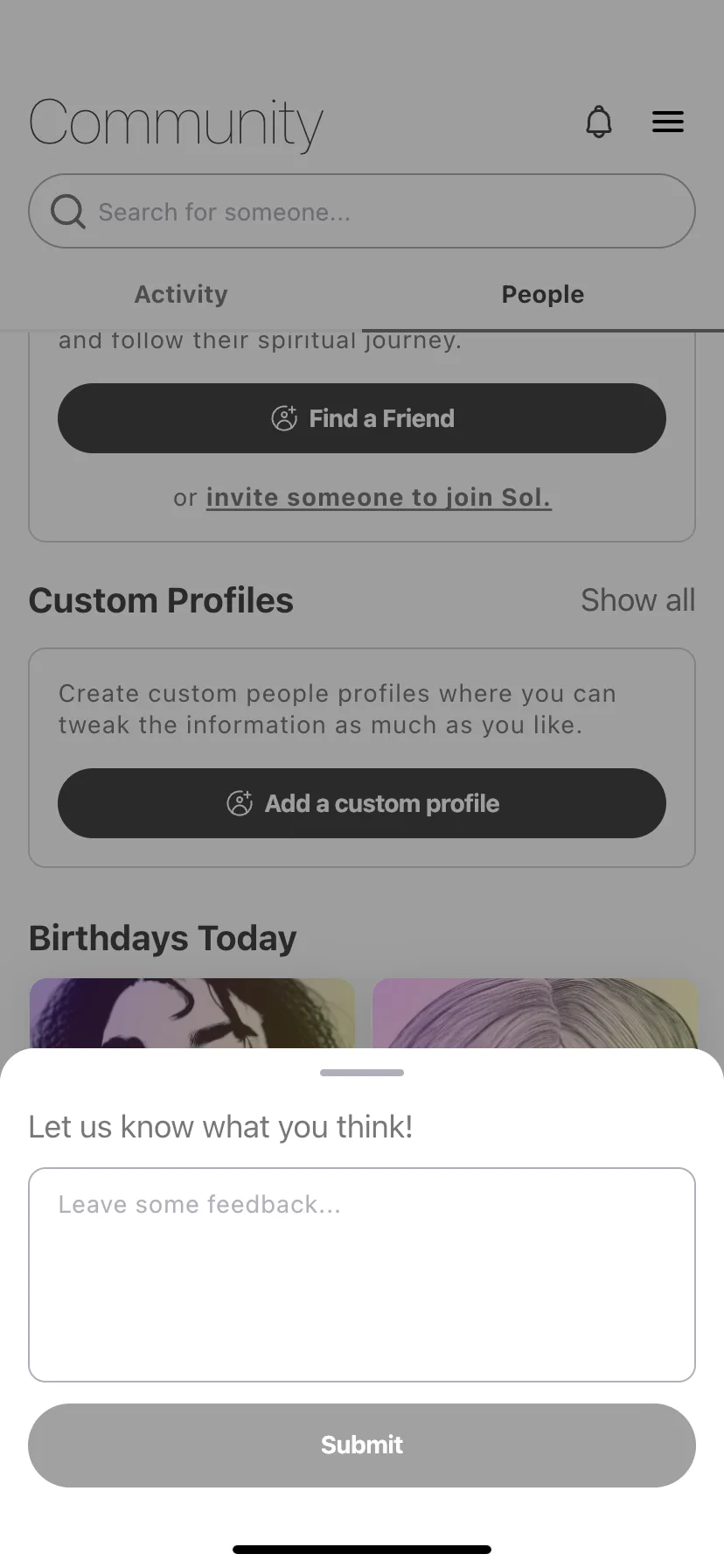Open the hamburger menu

pyautogui.click(x=668, y=122)
